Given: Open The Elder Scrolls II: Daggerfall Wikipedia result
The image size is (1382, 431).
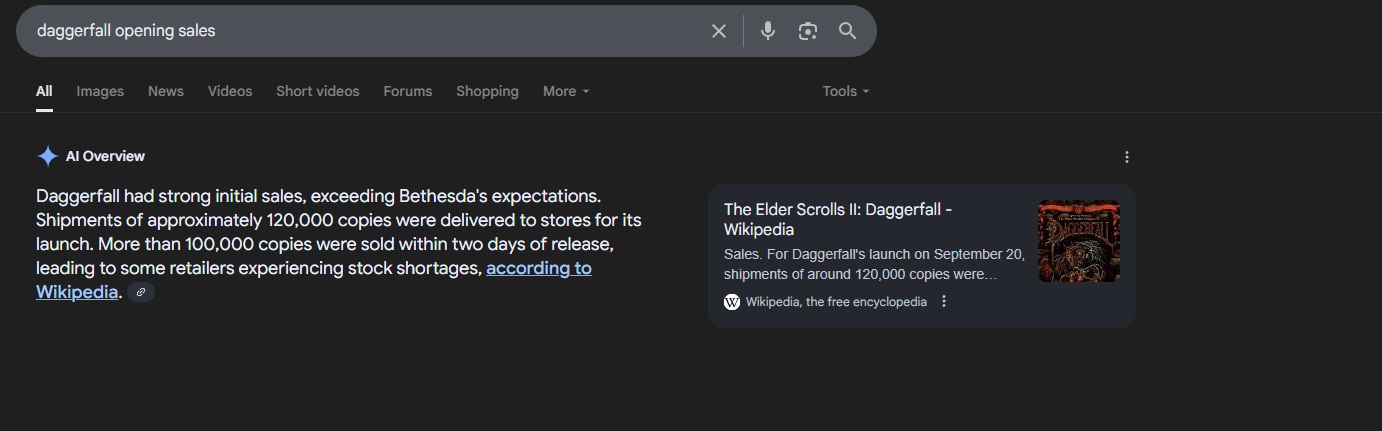Looking at the screenshot, I should click(x=838, y=219).
